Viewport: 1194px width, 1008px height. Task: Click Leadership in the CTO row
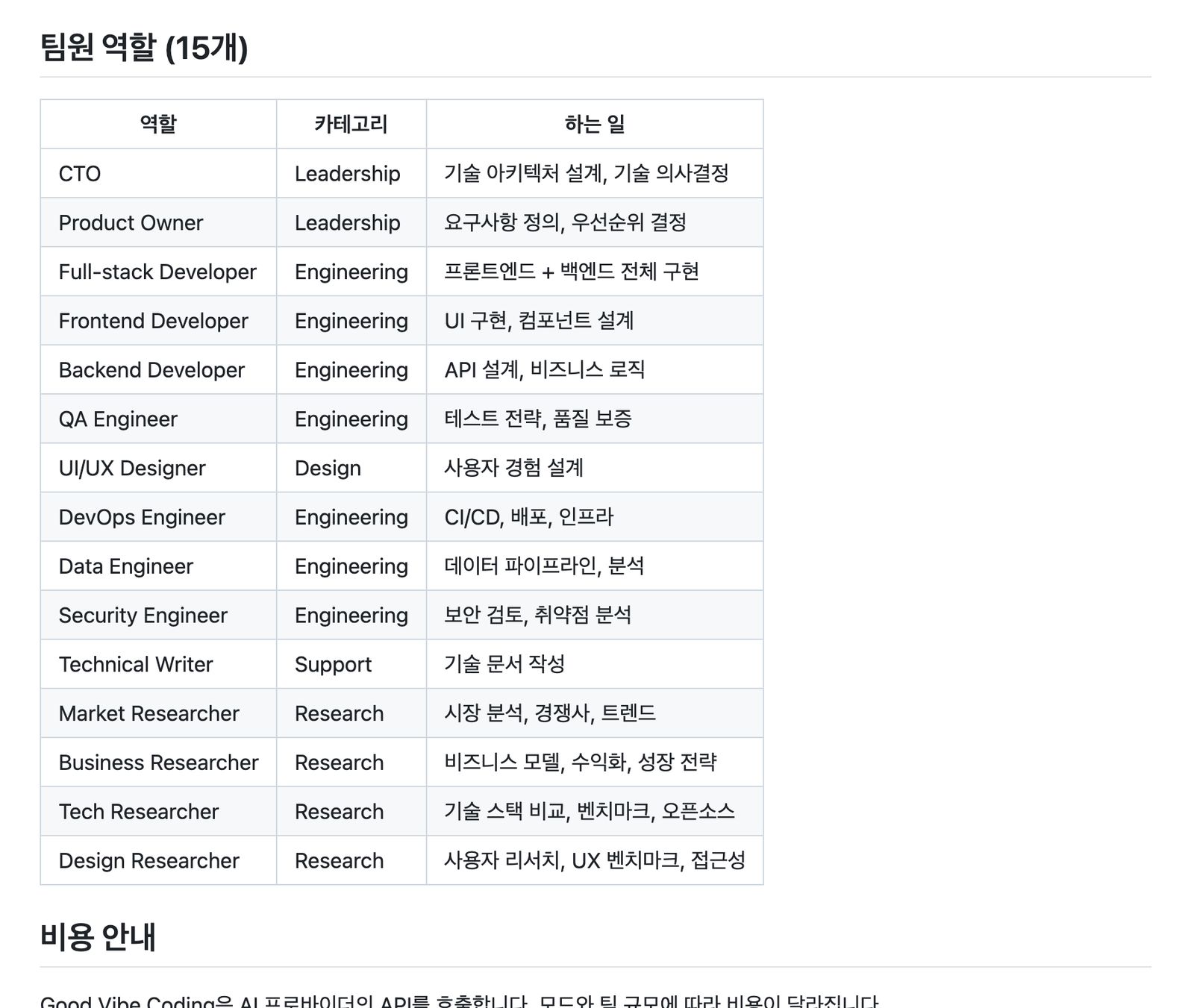(x=351, y=173)
